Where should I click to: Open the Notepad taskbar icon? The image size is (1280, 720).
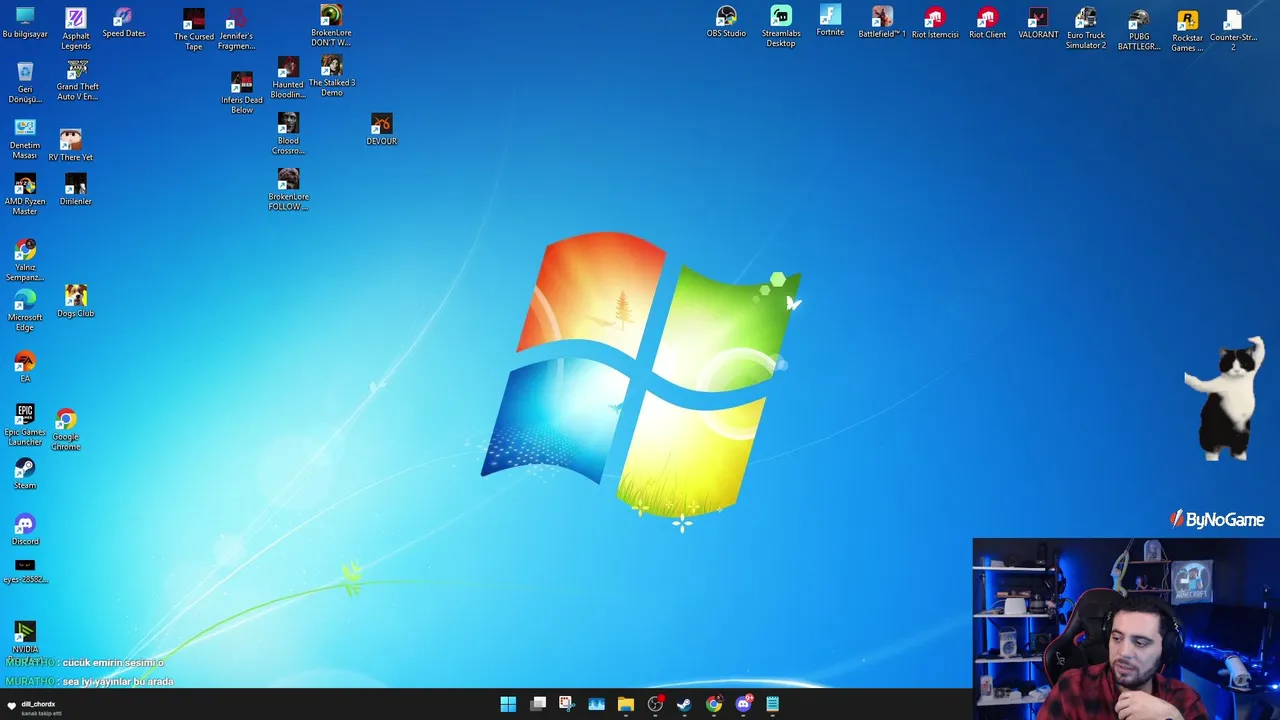tap(772, 704)
